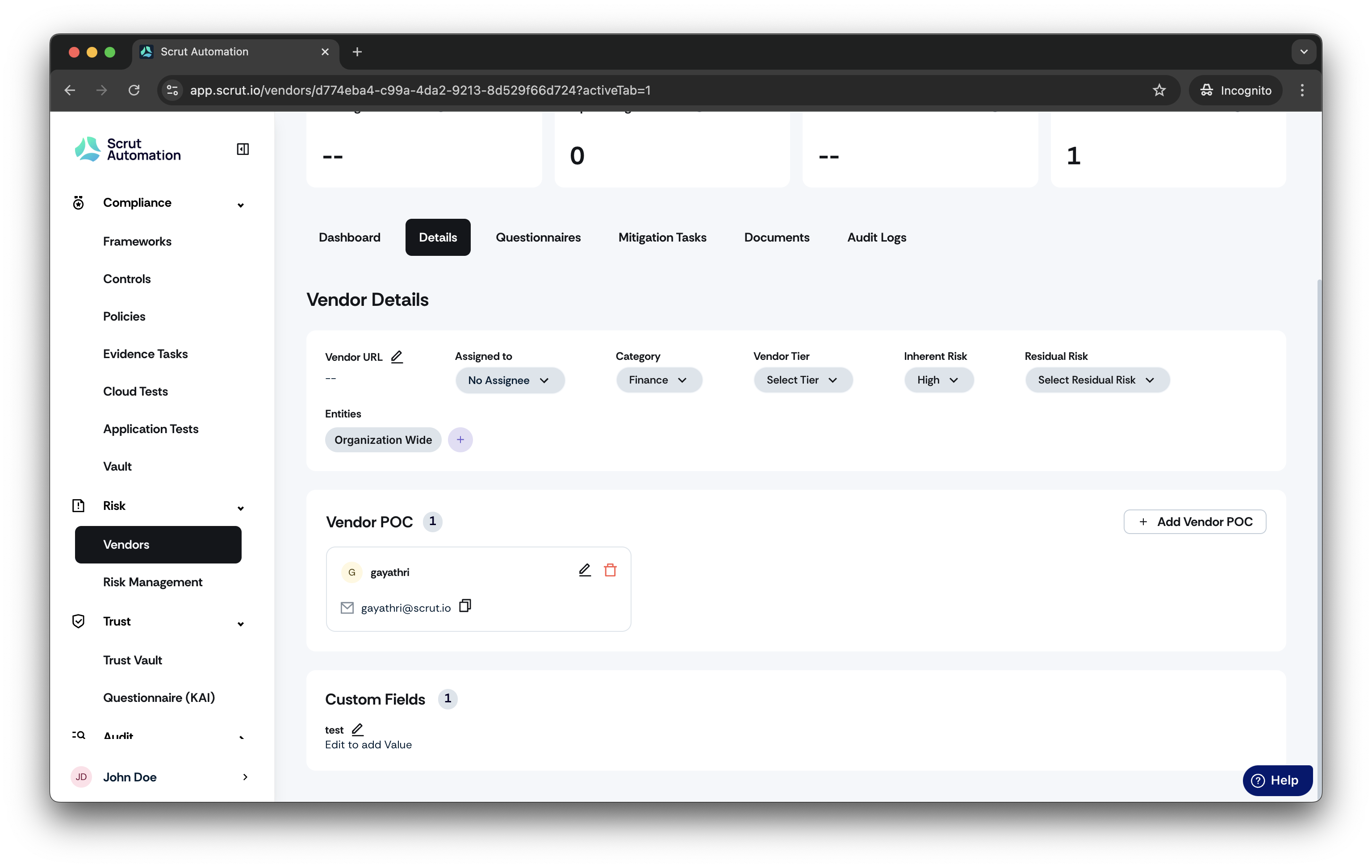Click the G avatar of gayathri
This screenshot has width=1372, height=868.
351,572
